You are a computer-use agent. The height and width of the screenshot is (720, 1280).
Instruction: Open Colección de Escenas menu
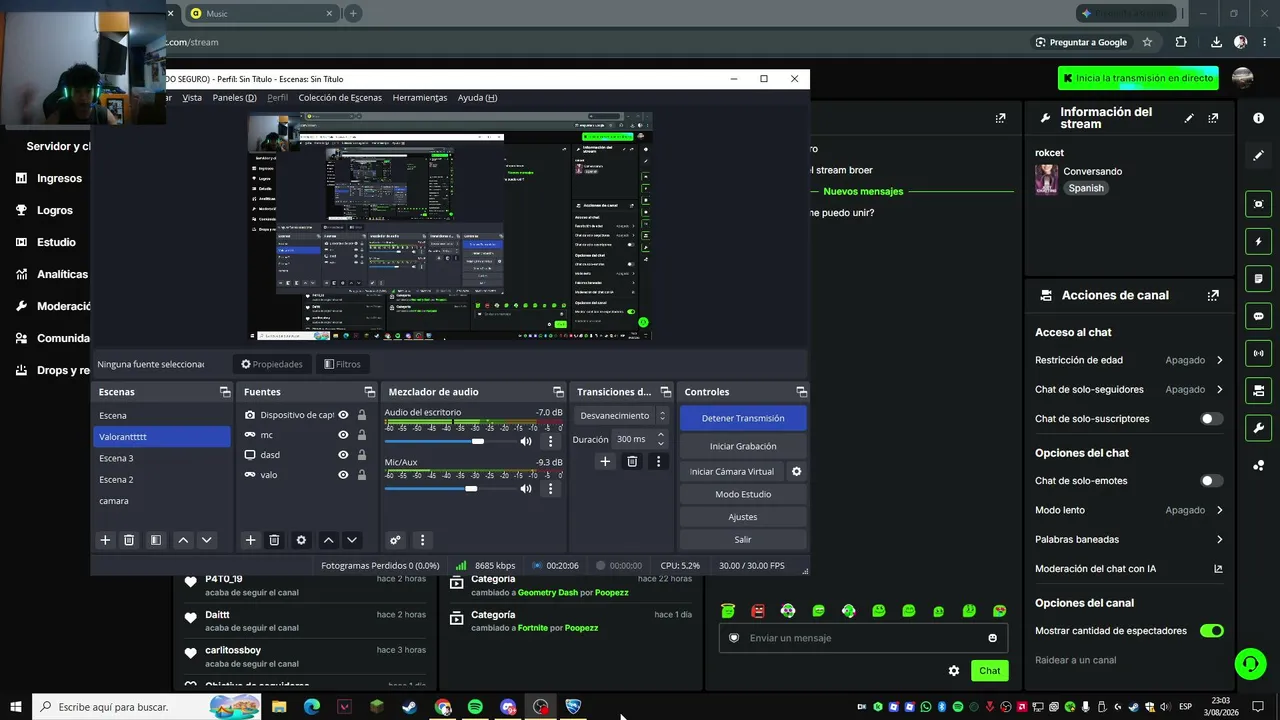tap(340, 98)
